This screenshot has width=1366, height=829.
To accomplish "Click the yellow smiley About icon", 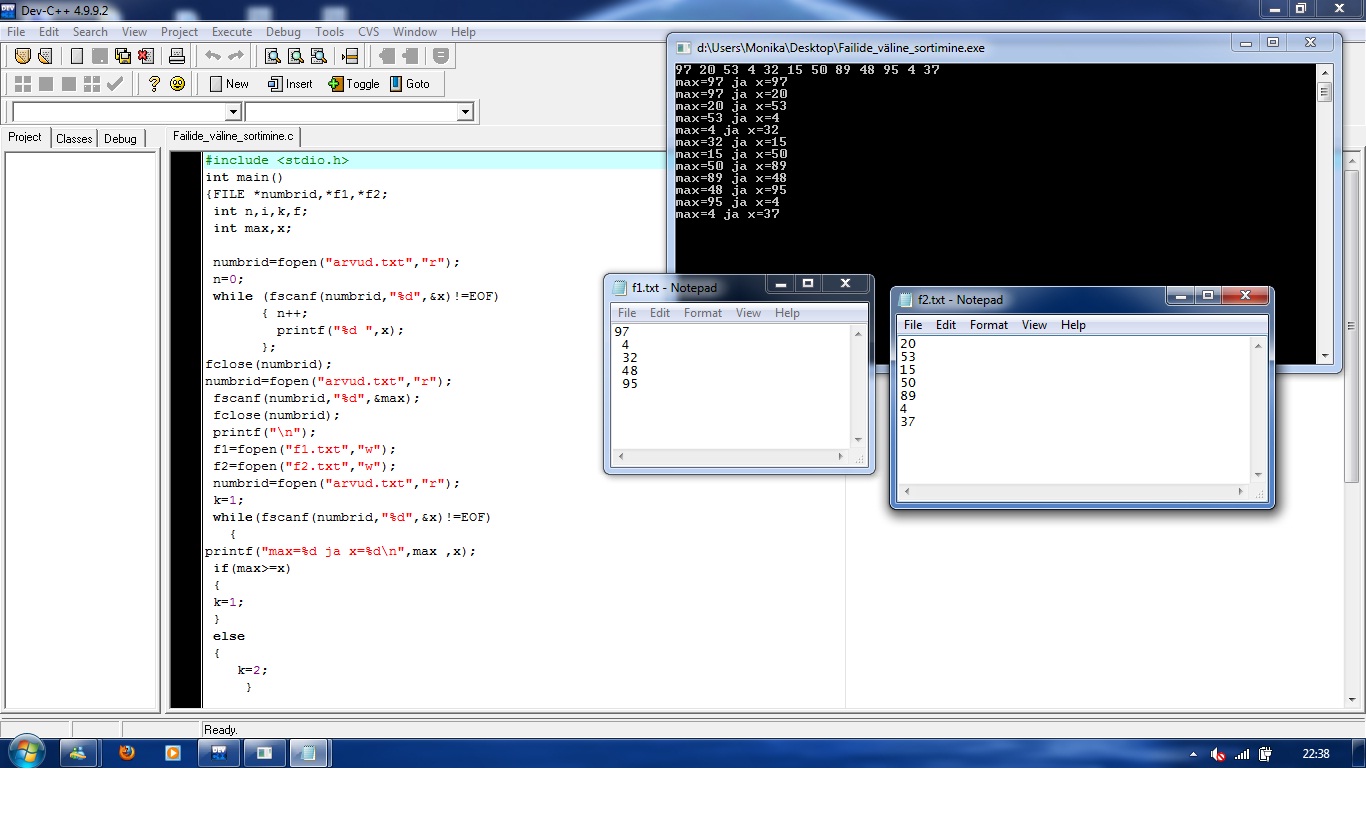I will [x=177, y=84].
